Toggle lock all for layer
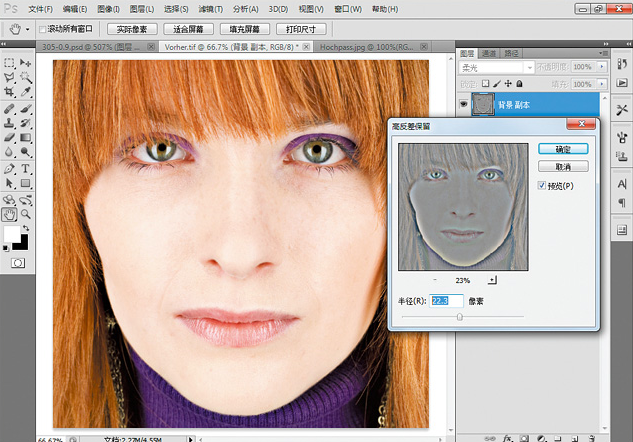Screen dimensions: 633x442 point(520,84)
